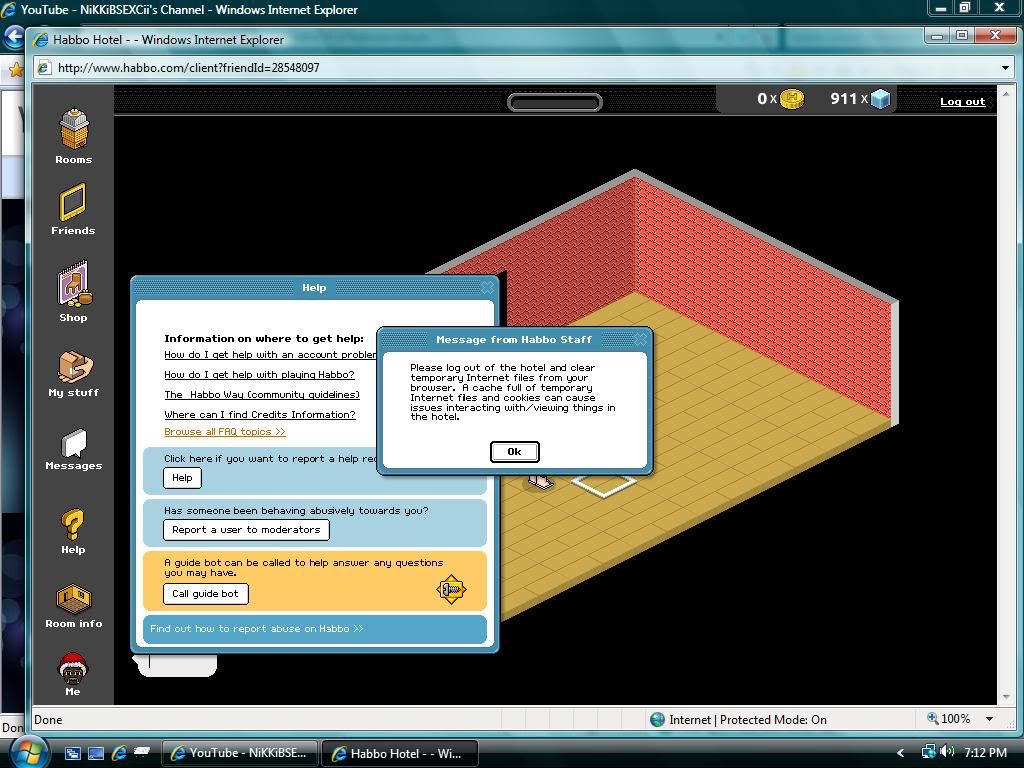This screenshot has height=768, width=1024.
Task: Open Browse all FAQ topics link
Action: tap(225, 432)
